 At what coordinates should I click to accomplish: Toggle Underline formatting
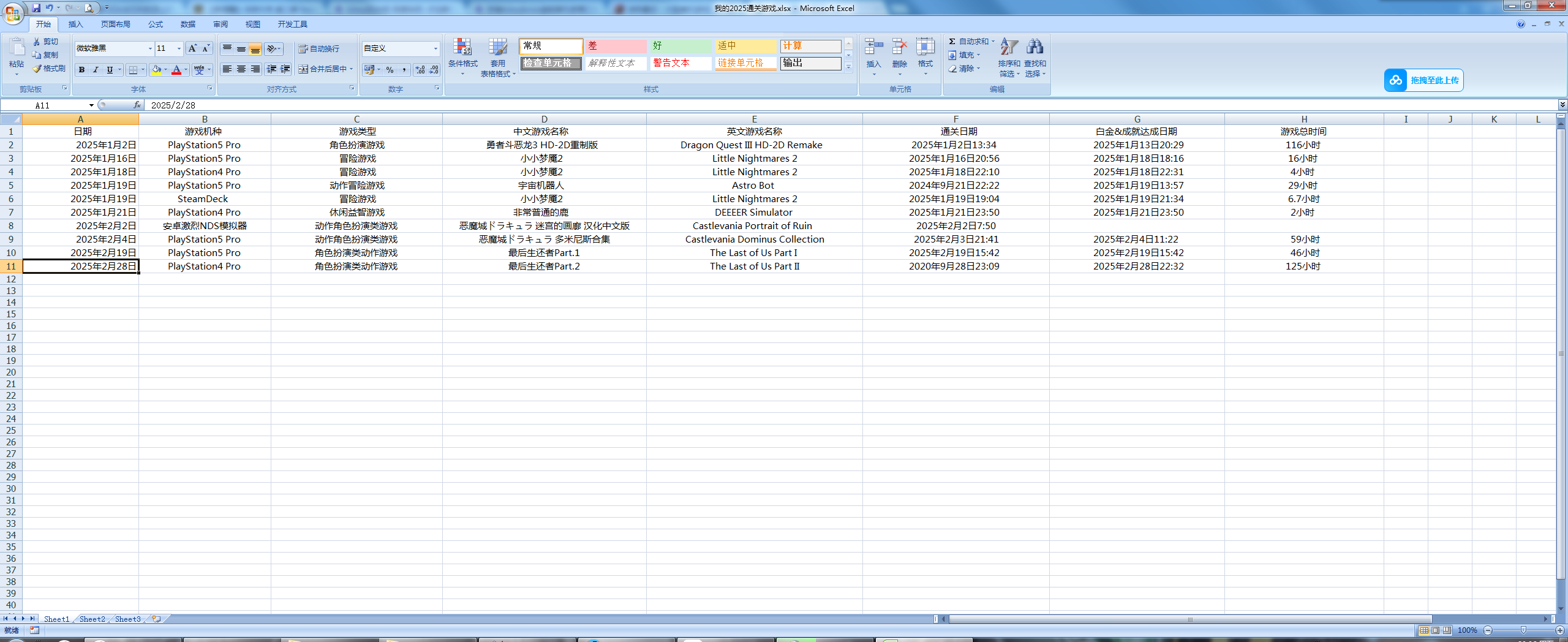click(x=110, y=70)
